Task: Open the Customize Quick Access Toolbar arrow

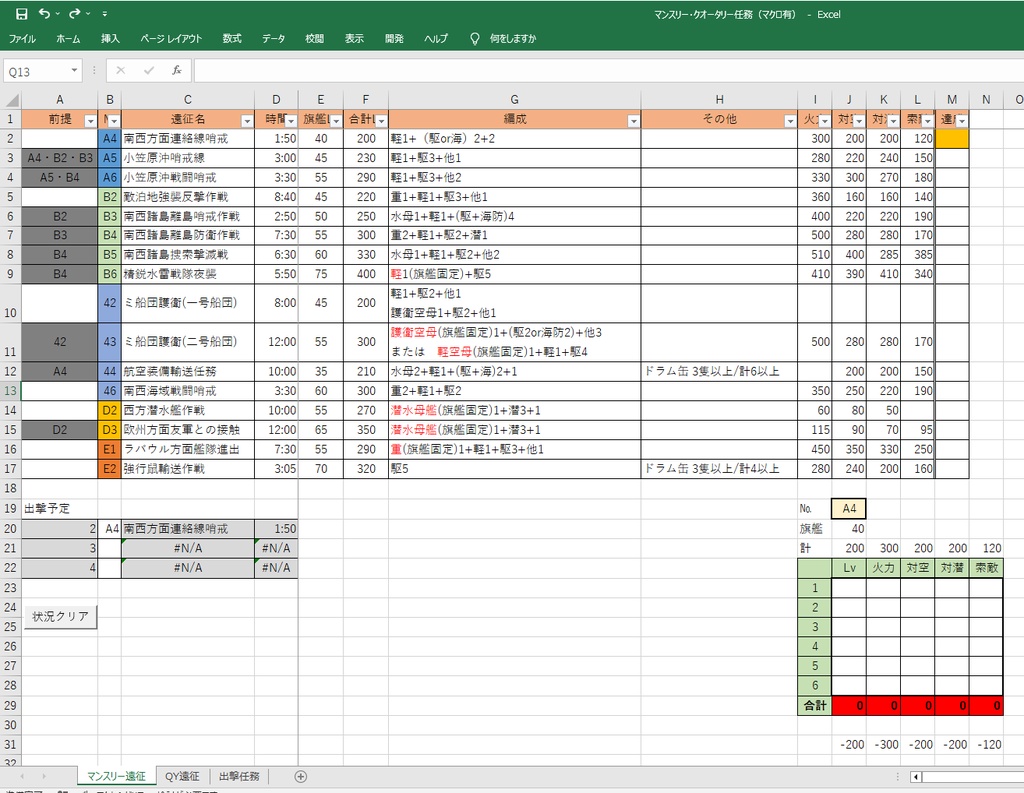Action: click(x=104, y=14)
